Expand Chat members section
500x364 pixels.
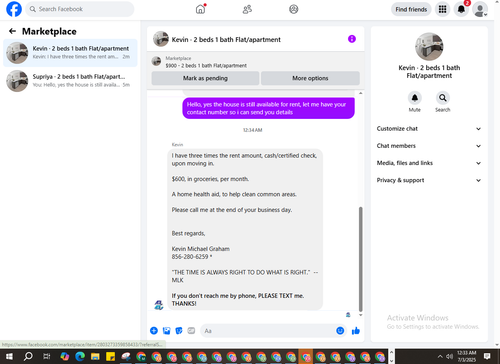(x=429, y=146)
